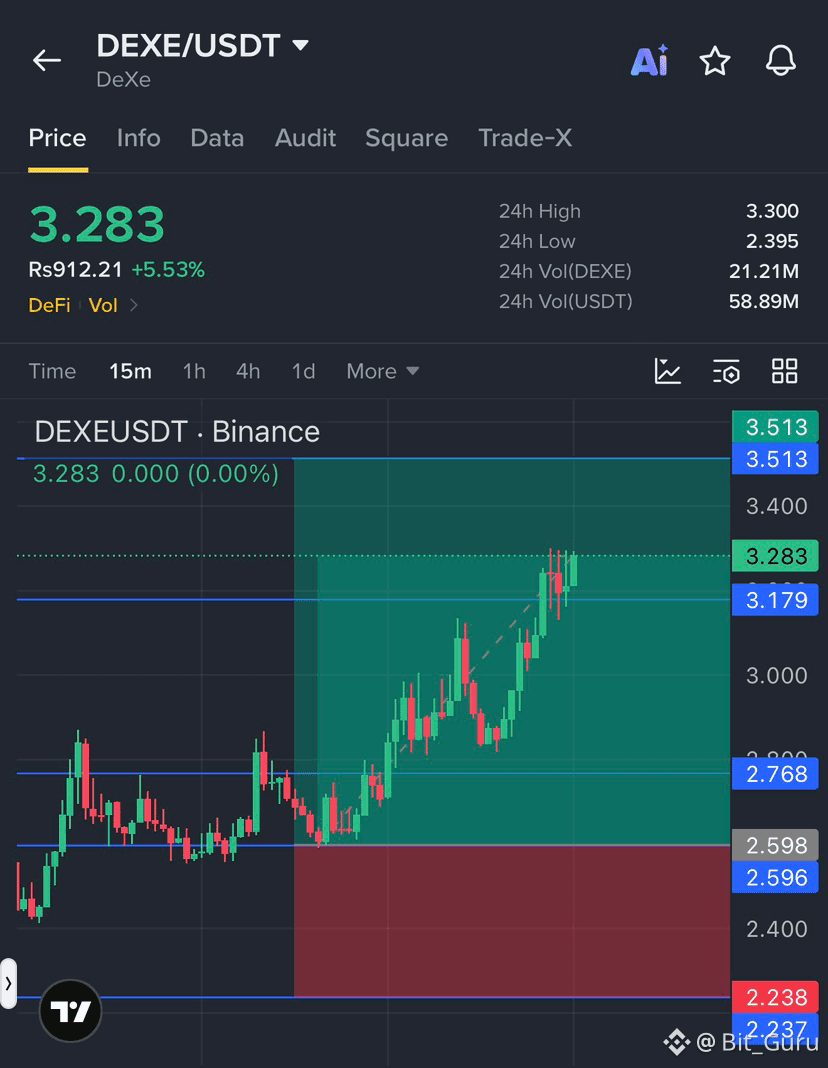Click the large 3.283 price
828x1068 pixels.
coord(97,224)
